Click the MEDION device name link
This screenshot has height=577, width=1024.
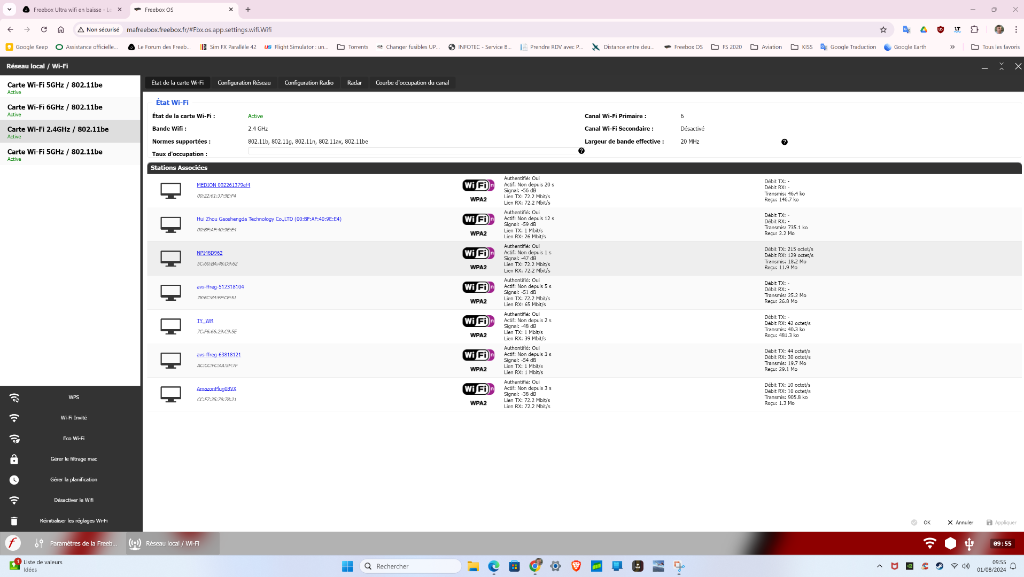[223, 185]
